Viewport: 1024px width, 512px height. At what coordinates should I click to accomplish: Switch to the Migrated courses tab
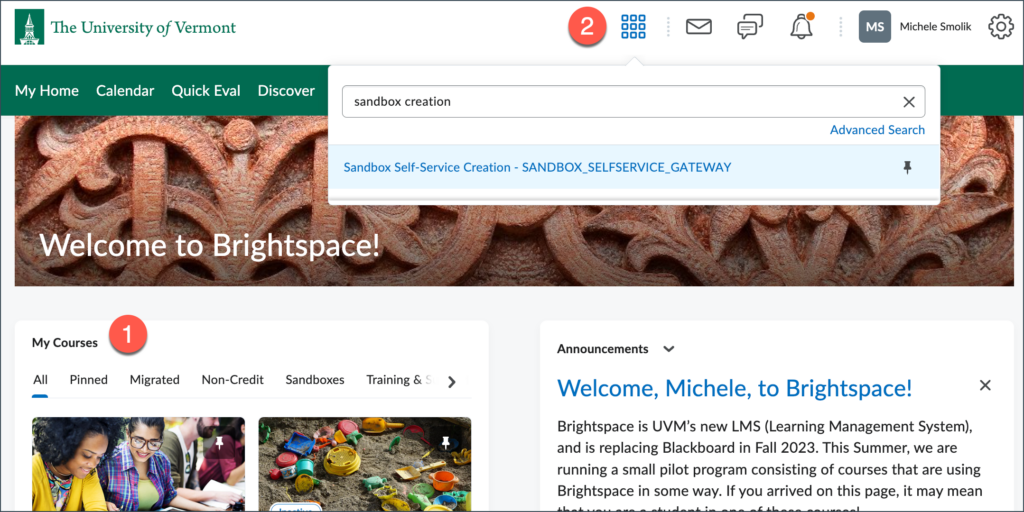point(155,380)
